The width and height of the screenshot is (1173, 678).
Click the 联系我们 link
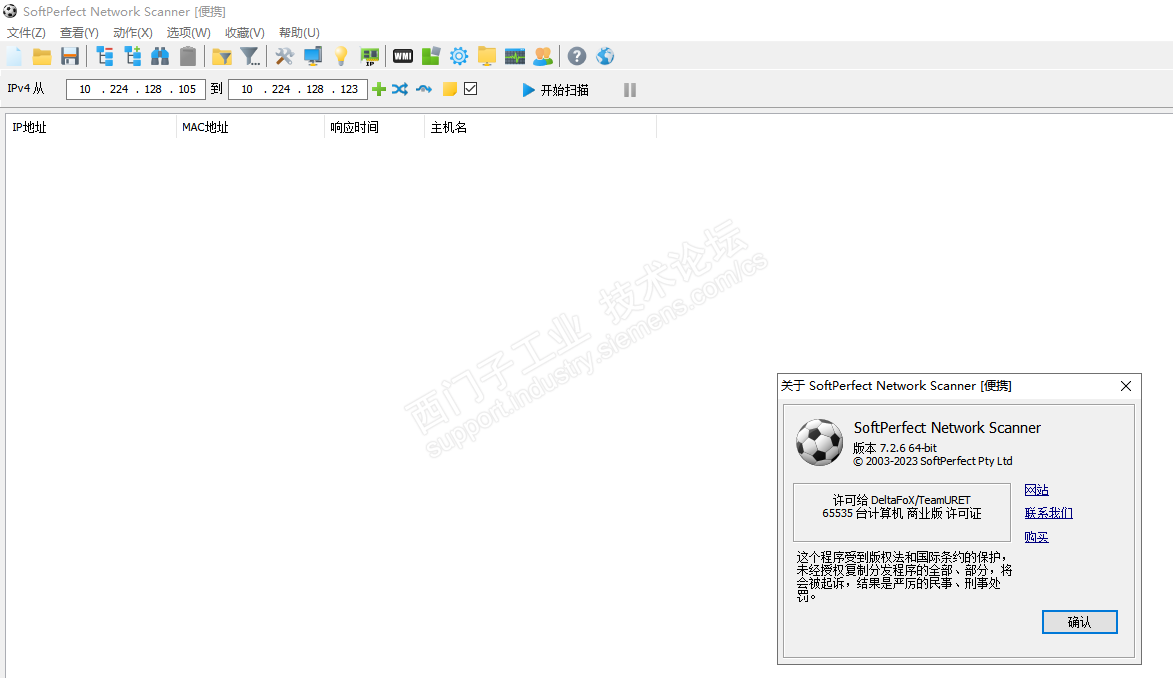pyautogui.click(x=1048, y=513)
